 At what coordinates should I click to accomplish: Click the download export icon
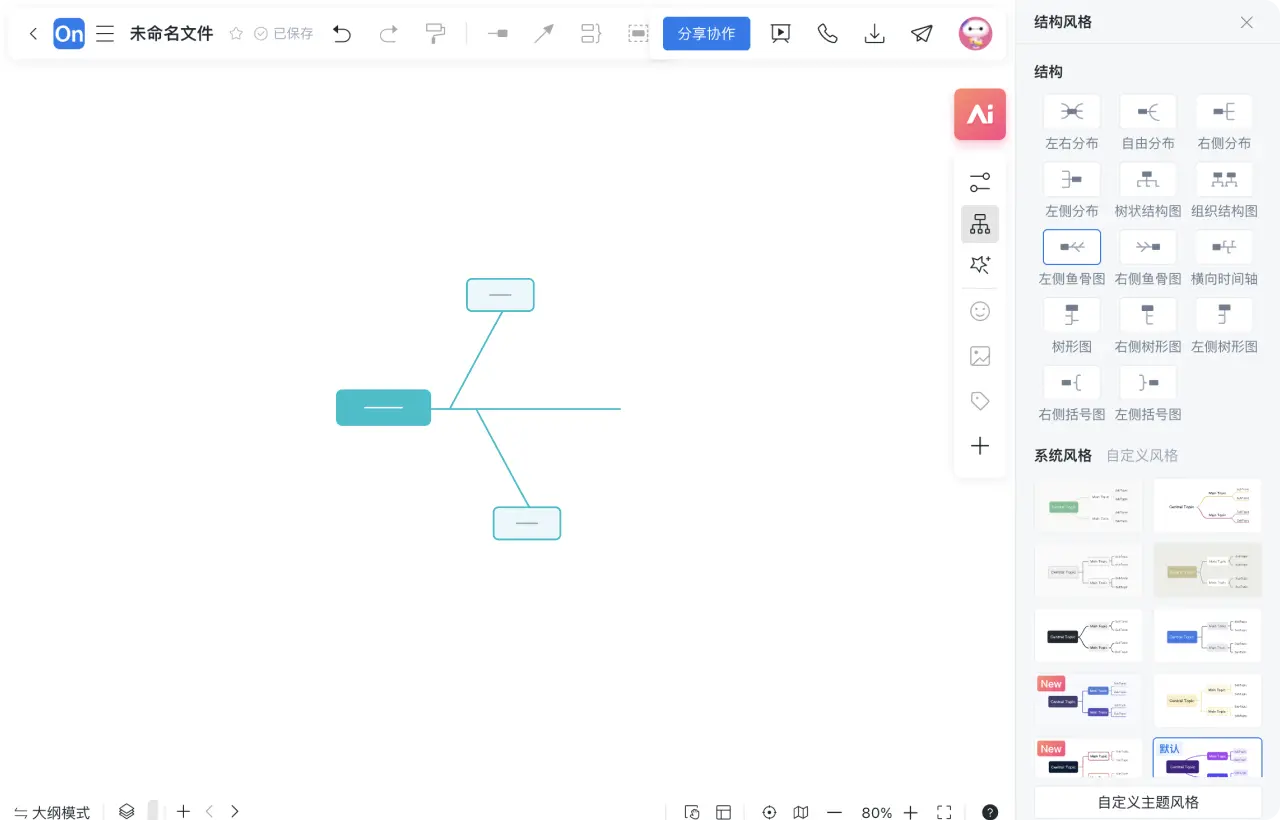click(x=874, y=34)
